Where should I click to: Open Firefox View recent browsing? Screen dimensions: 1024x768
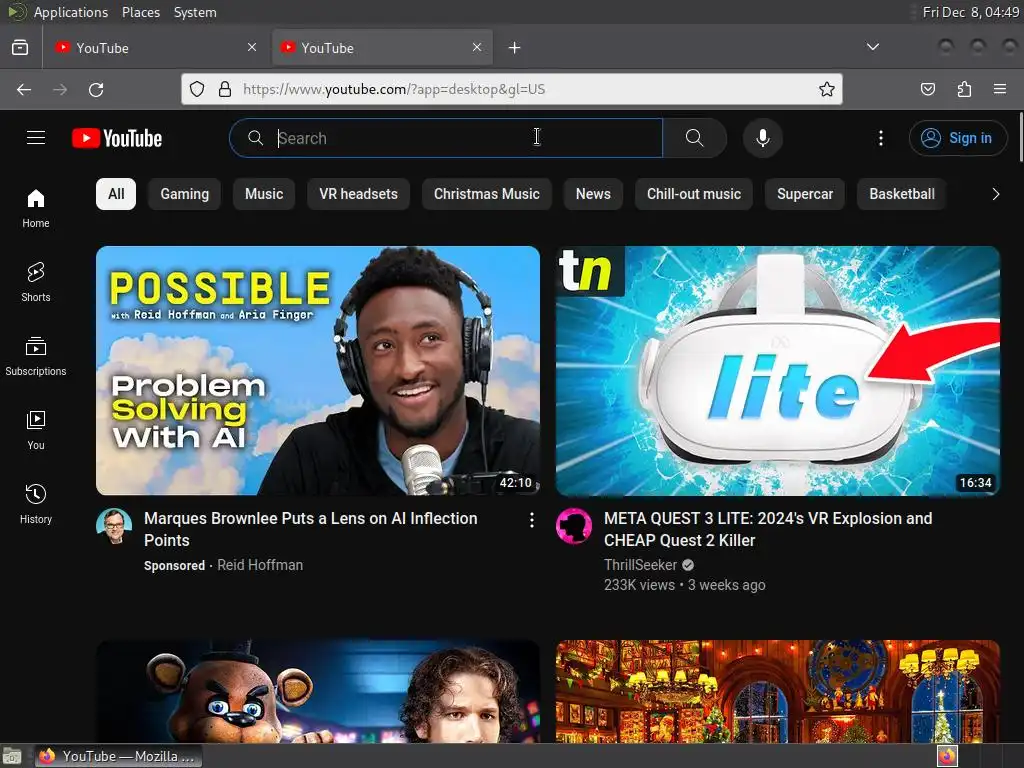(x=20, y=48)
